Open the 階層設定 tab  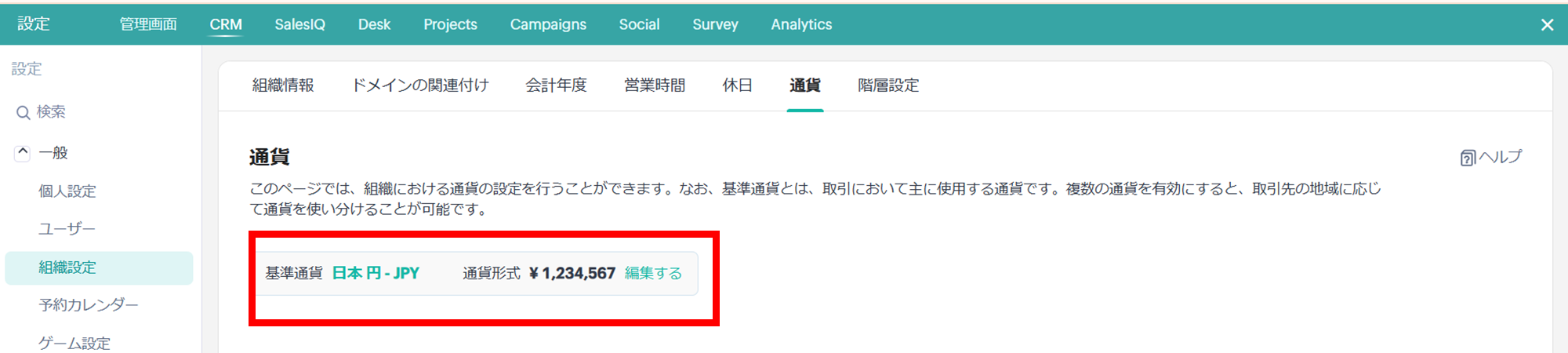[x=888, y=86]
